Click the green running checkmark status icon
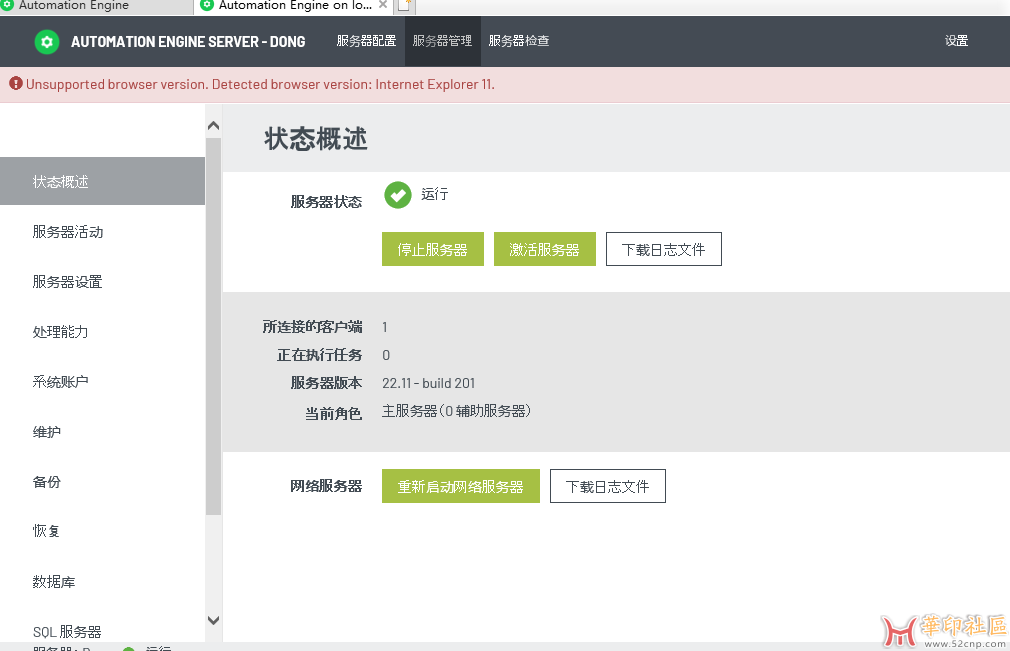Image resolution: width=1010 pixels, height=651 pixels. point(397,195)
